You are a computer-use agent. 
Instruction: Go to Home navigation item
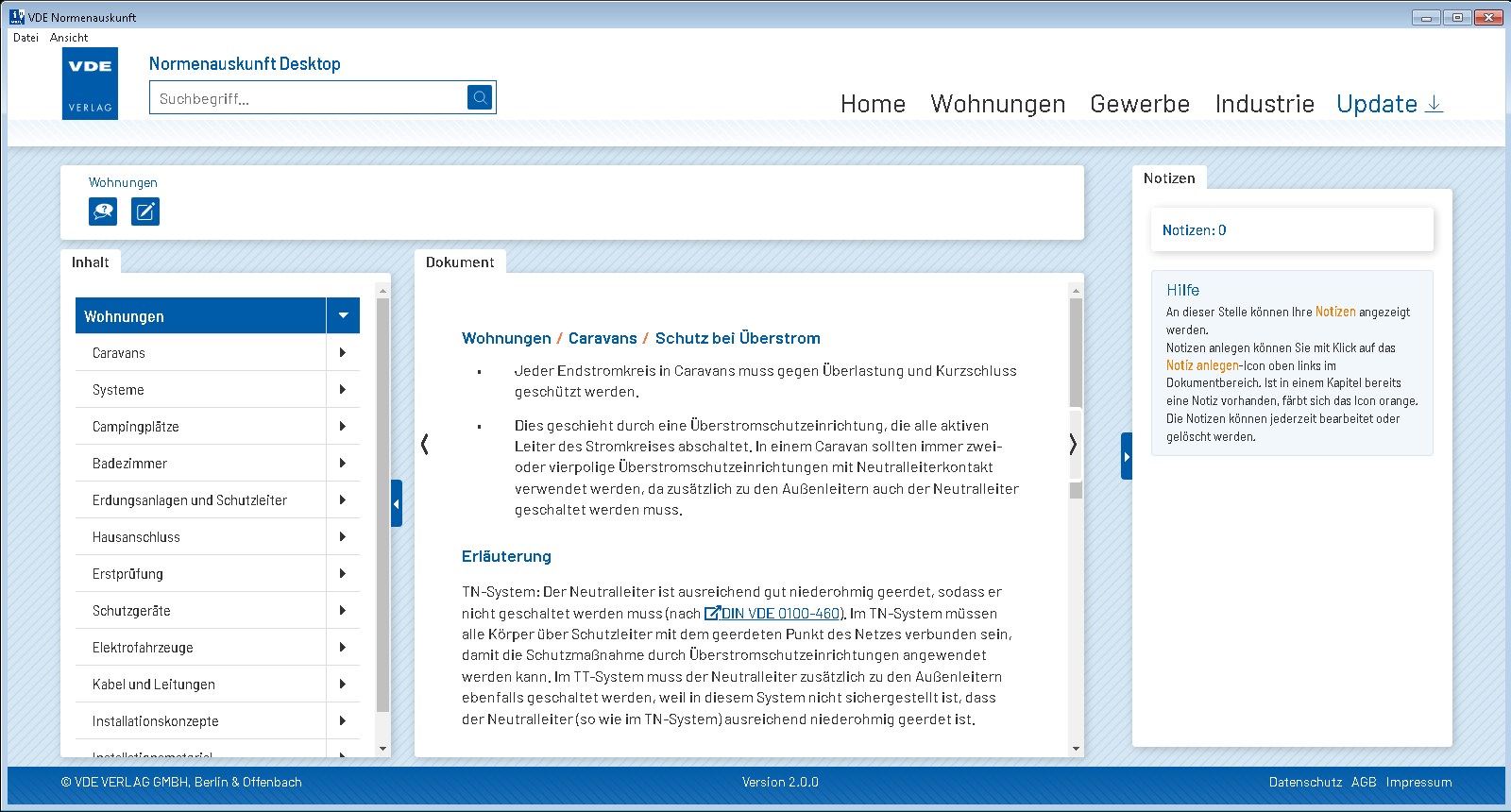click(x=873, y=104)
